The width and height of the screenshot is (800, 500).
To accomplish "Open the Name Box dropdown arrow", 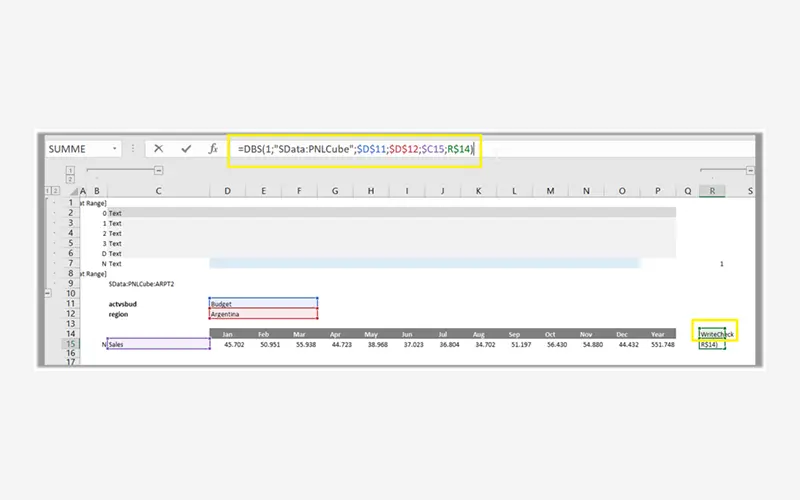I will (116, 148).
